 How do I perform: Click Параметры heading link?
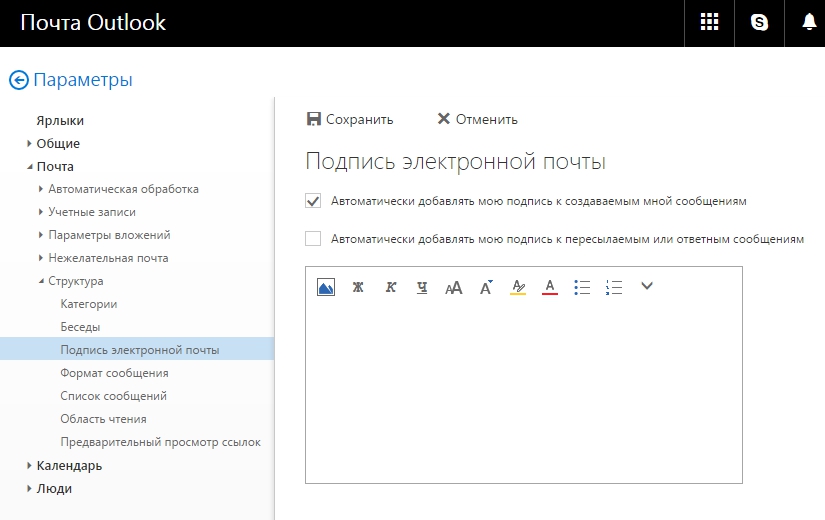[83, 80]
